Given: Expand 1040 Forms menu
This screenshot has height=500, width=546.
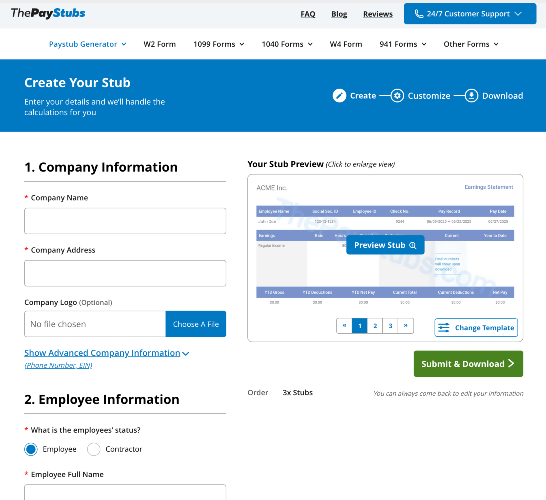Looking at the screenshot, I should click(x=287, y=44).
